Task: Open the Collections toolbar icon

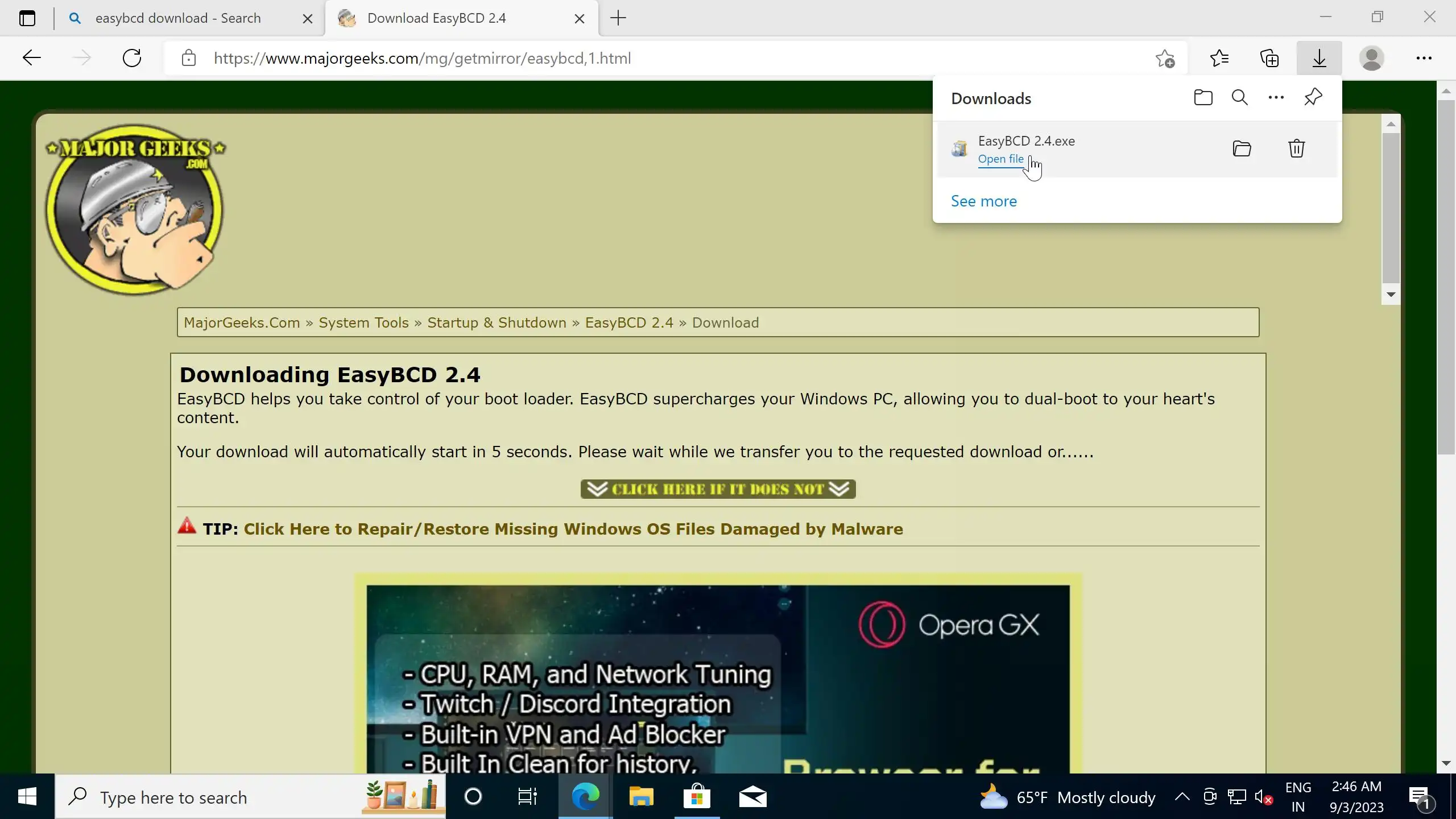Action: coord(1269,58)
